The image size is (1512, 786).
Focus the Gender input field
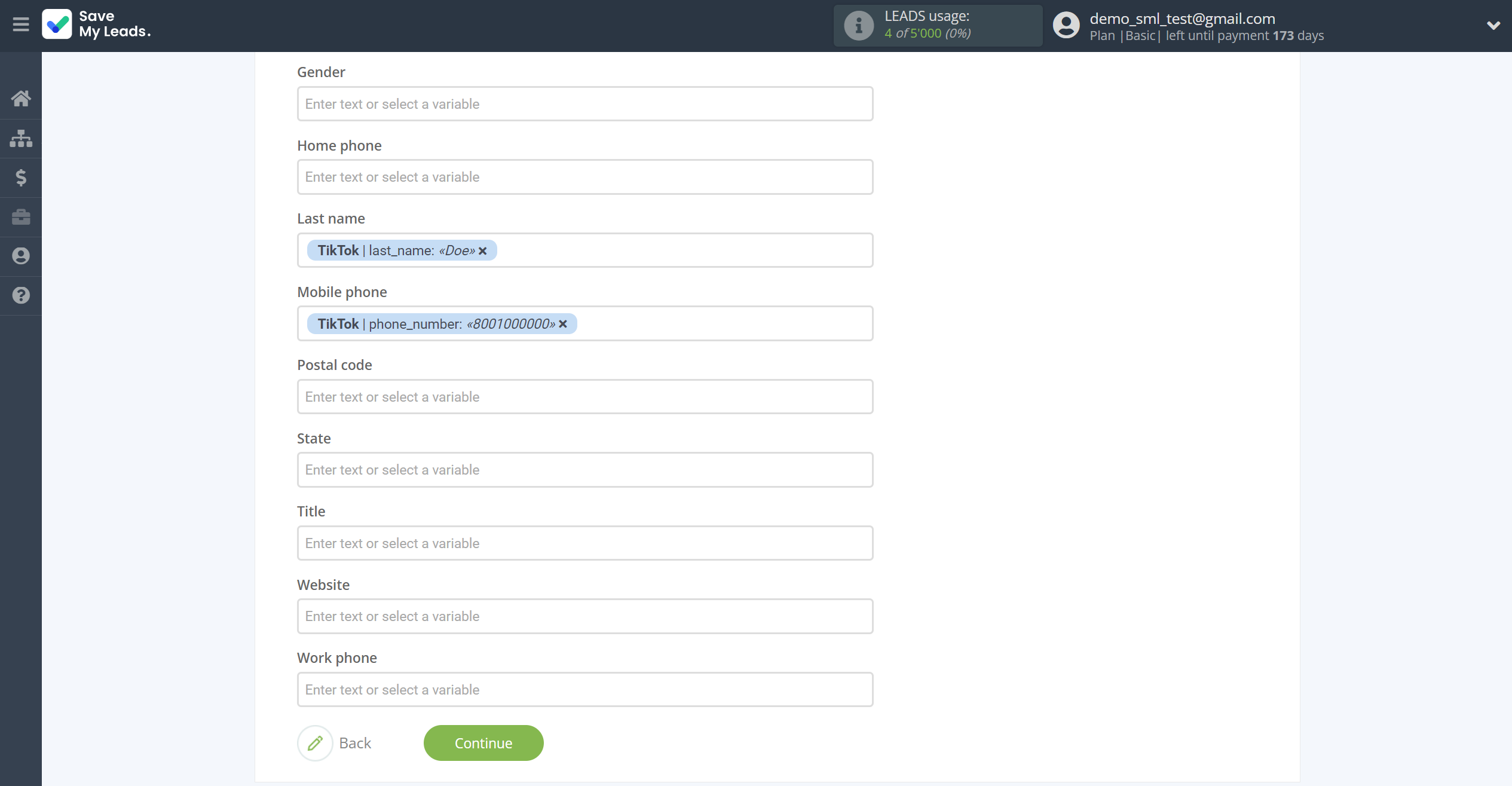pos(585,104)
